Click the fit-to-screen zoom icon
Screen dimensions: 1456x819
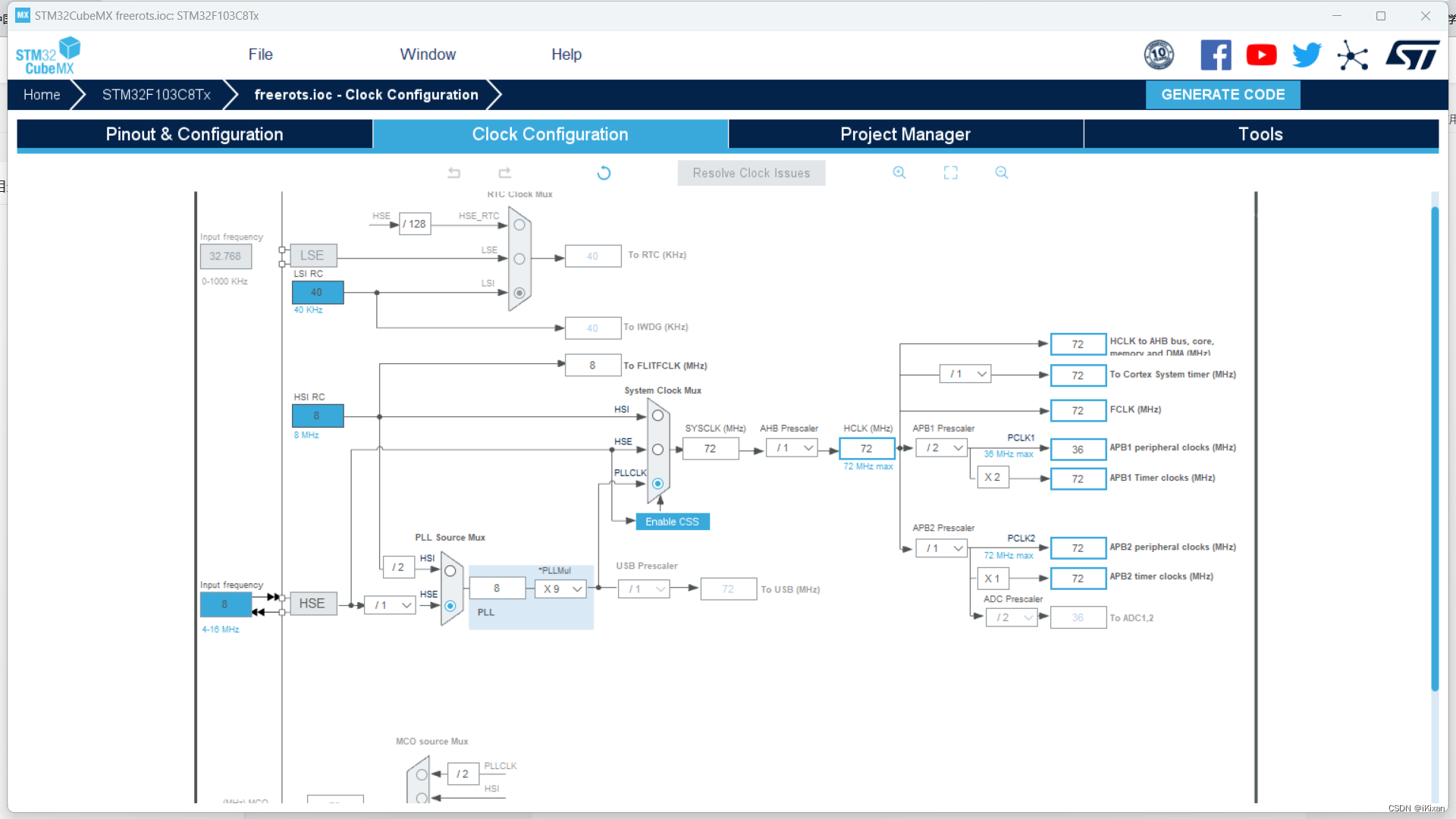pyautogui.click(x=950, y=173)
